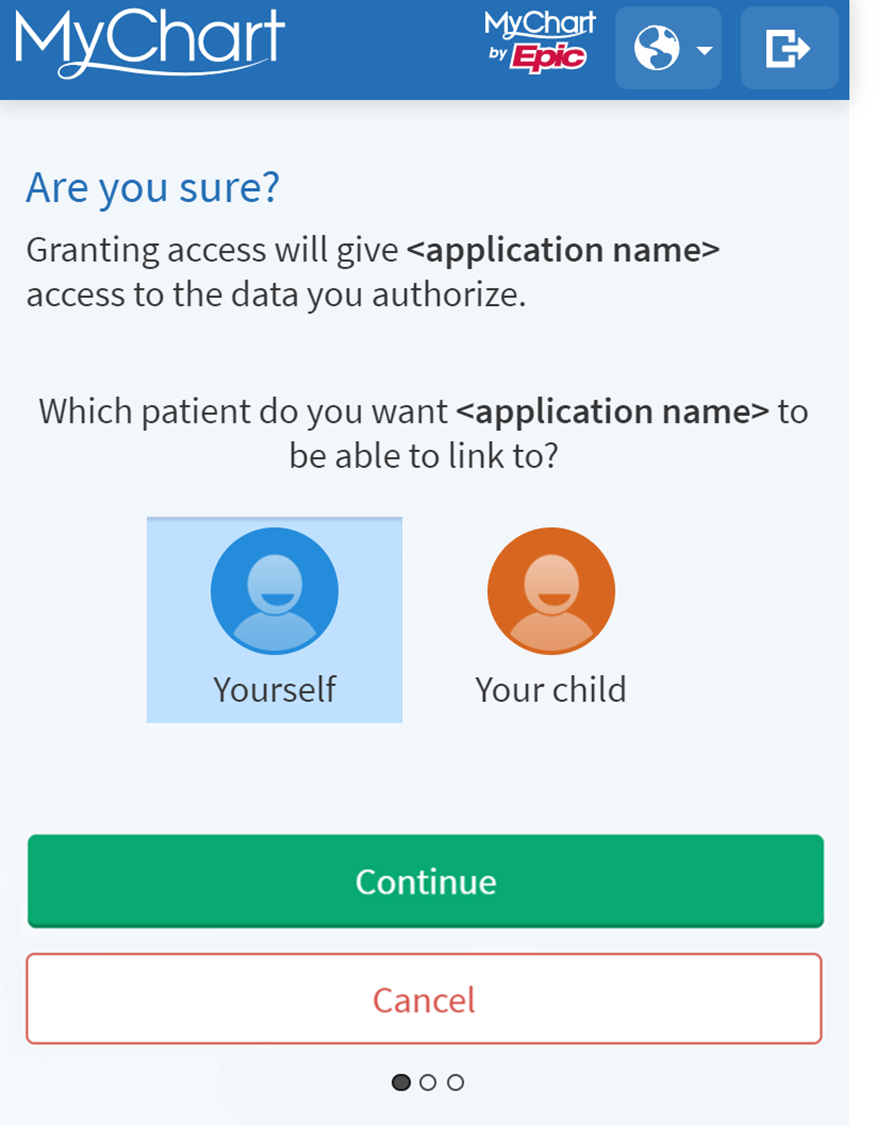Choose the "Yourself" label option
The image size is (892, 1125).
coord(274,689)
